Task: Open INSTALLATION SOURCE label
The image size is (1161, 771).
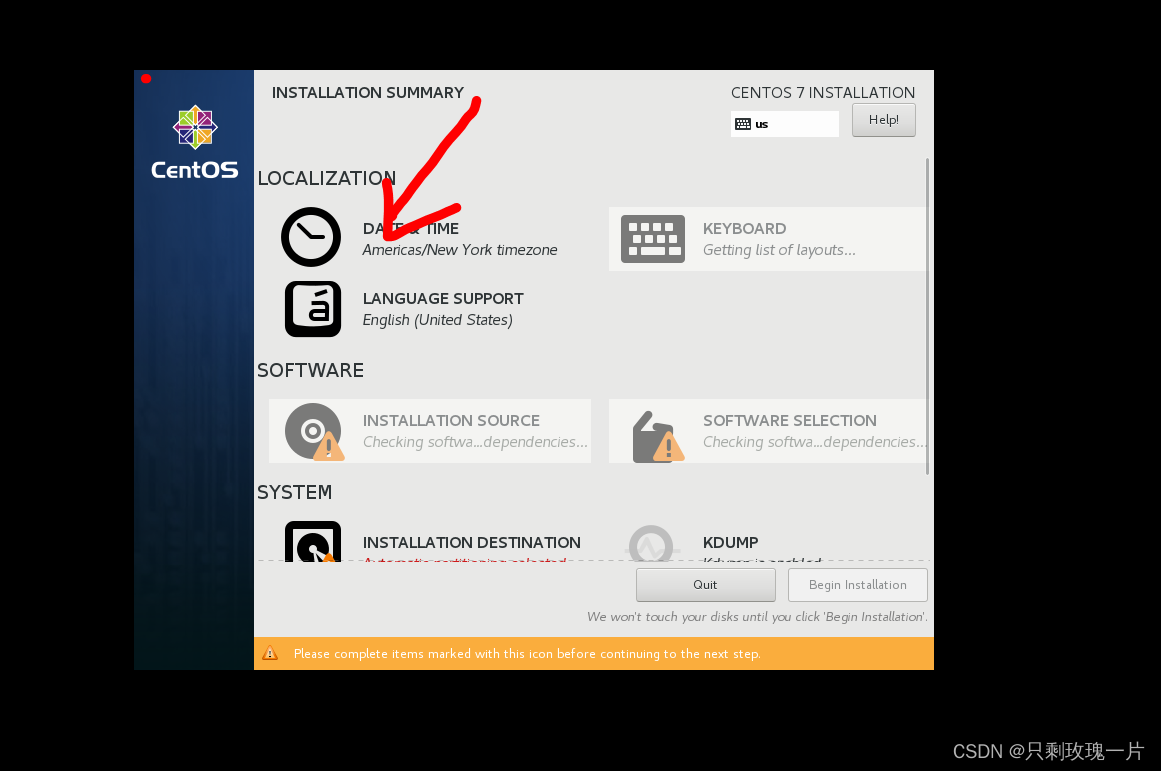Action: pyautogui.click(x=451, y=421)
